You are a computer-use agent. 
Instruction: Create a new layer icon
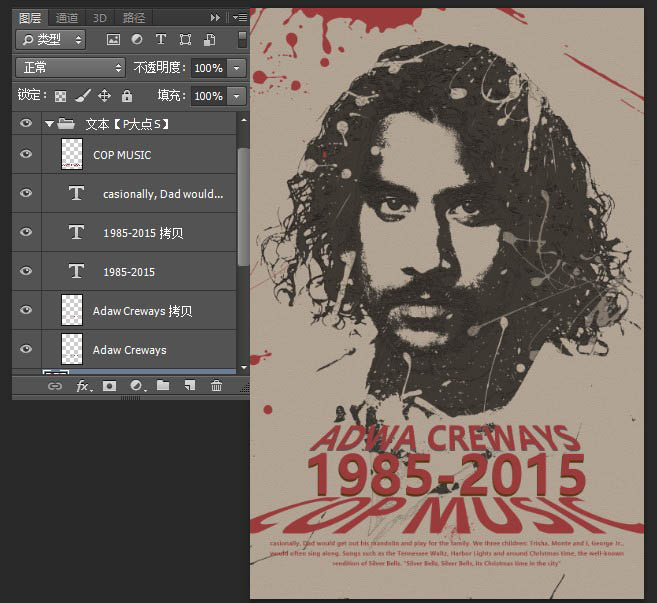(x=189, y=386)
